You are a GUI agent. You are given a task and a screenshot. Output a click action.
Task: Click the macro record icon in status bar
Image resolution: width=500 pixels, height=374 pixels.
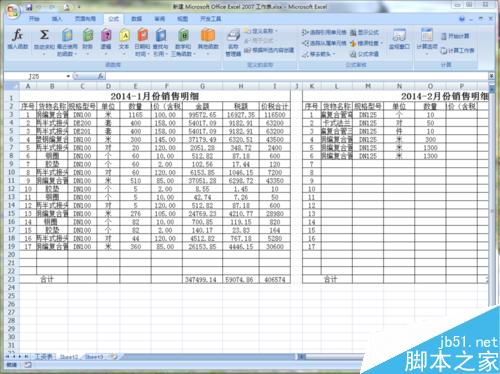pos(28,365)
